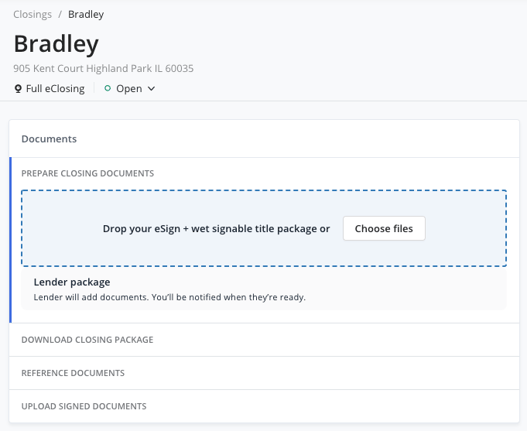Click the Choose files button
This screenshot has width=527, height=431.
tap(384, 229)
